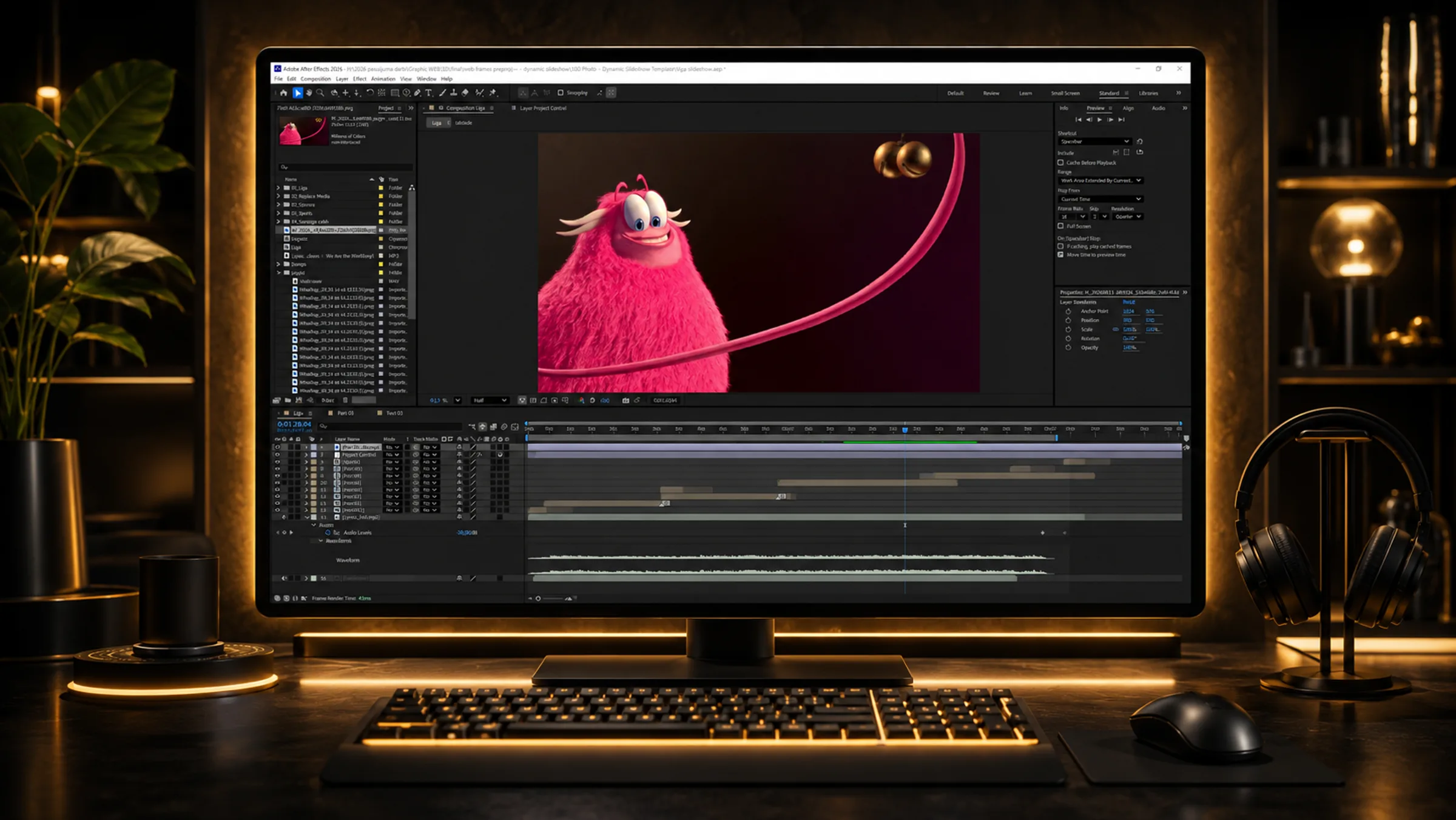The image size is (1456, 820).
Task: Switch to the Info panel tab
Action: point(1064,108)
